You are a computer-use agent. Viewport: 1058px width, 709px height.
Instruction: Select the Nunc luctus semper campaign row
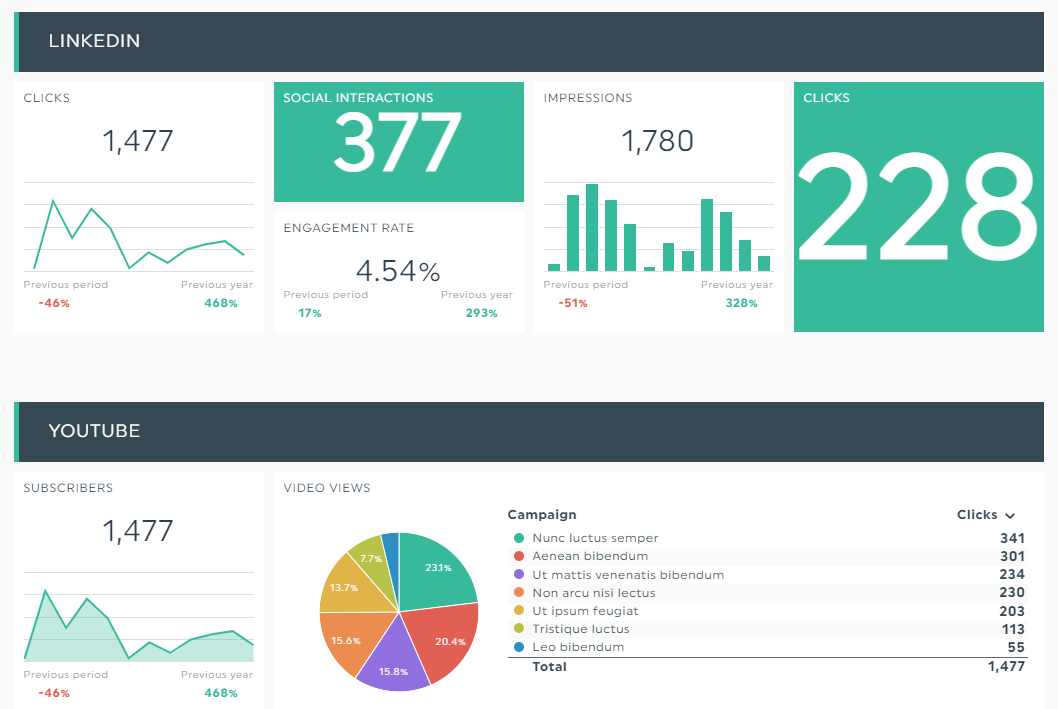pos(767,538)
